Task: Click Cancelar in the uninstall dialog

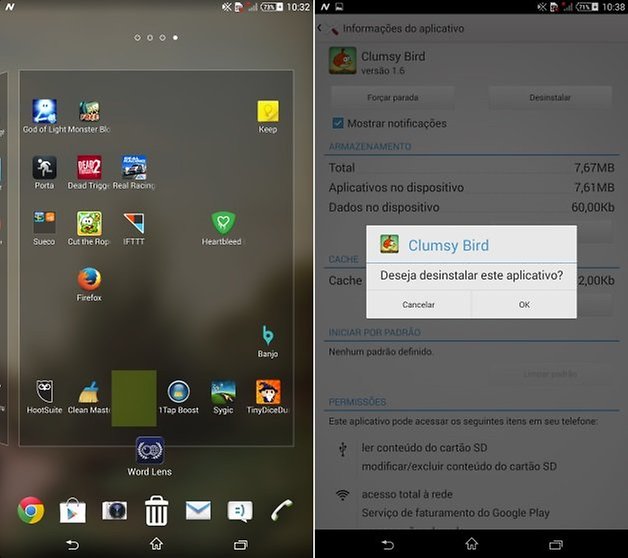Action: 419,304
